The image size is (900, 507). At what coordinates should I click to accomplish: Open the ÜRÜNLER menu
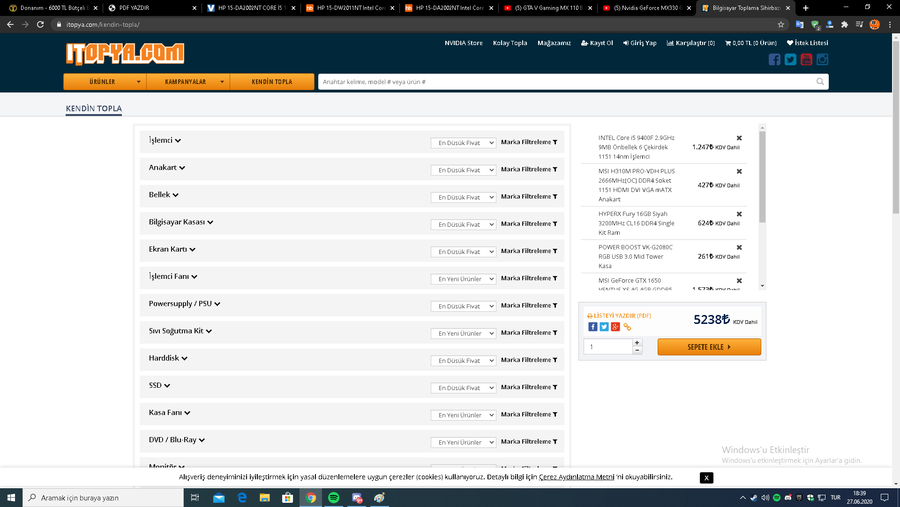pyautogui.click(x=104, y=82)
